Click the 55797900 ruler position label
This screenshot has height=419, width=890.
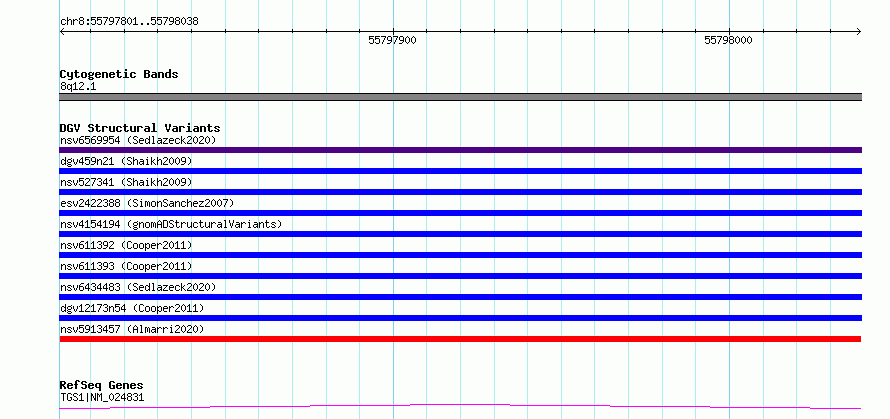(x=392, y=40)
